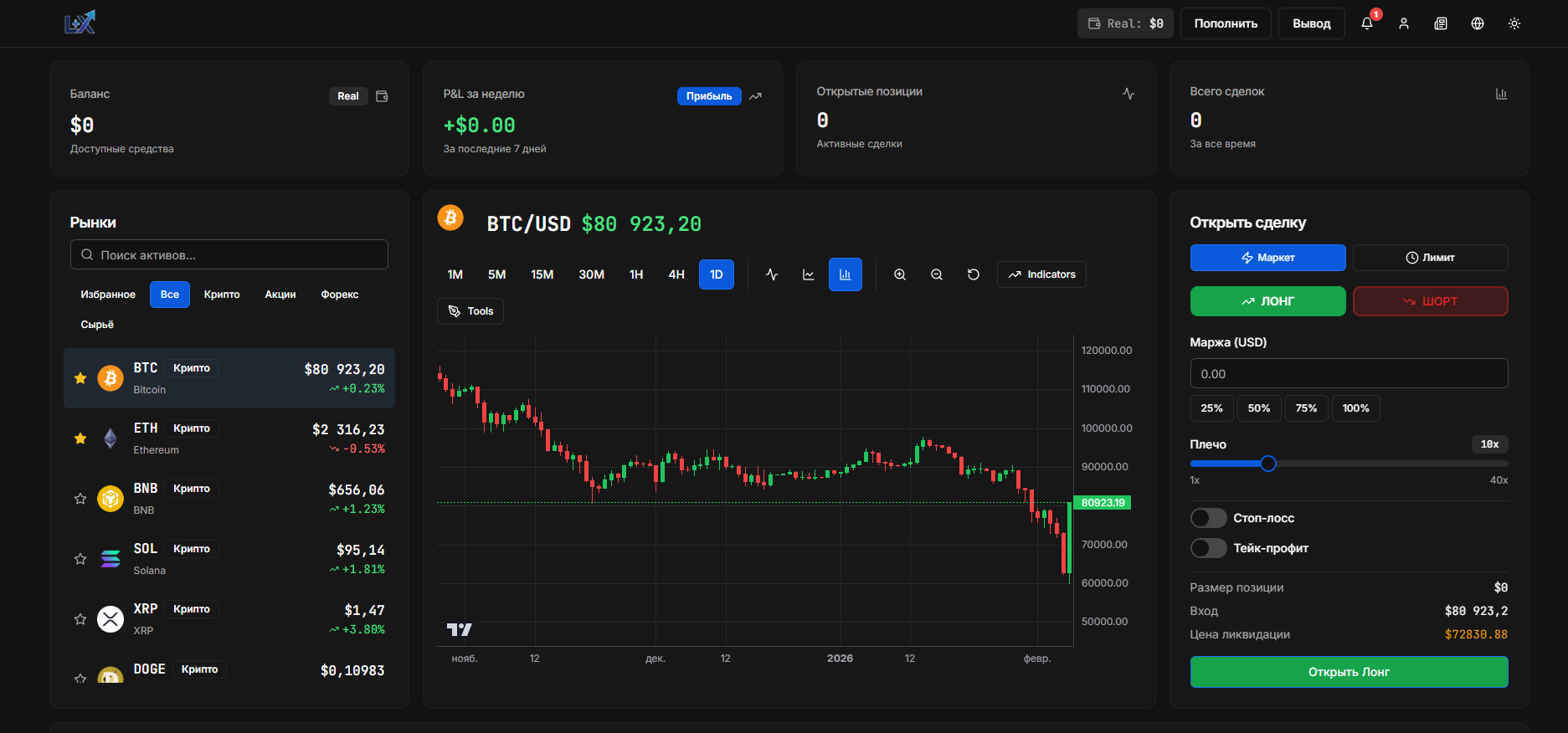Switch to the Крипто market tab
The image size is (1568, 733).
222,295
